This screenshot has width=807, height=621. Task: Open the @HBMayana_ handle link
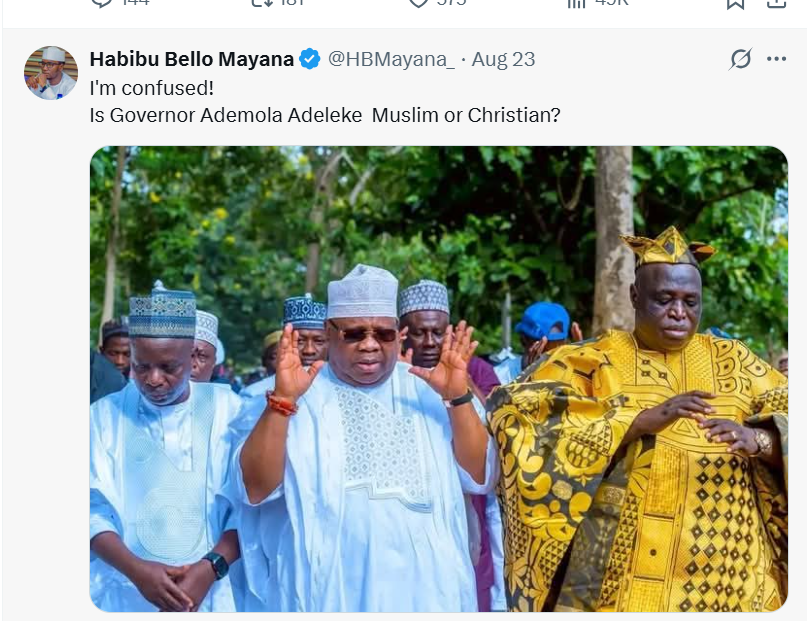pos(391,59)
